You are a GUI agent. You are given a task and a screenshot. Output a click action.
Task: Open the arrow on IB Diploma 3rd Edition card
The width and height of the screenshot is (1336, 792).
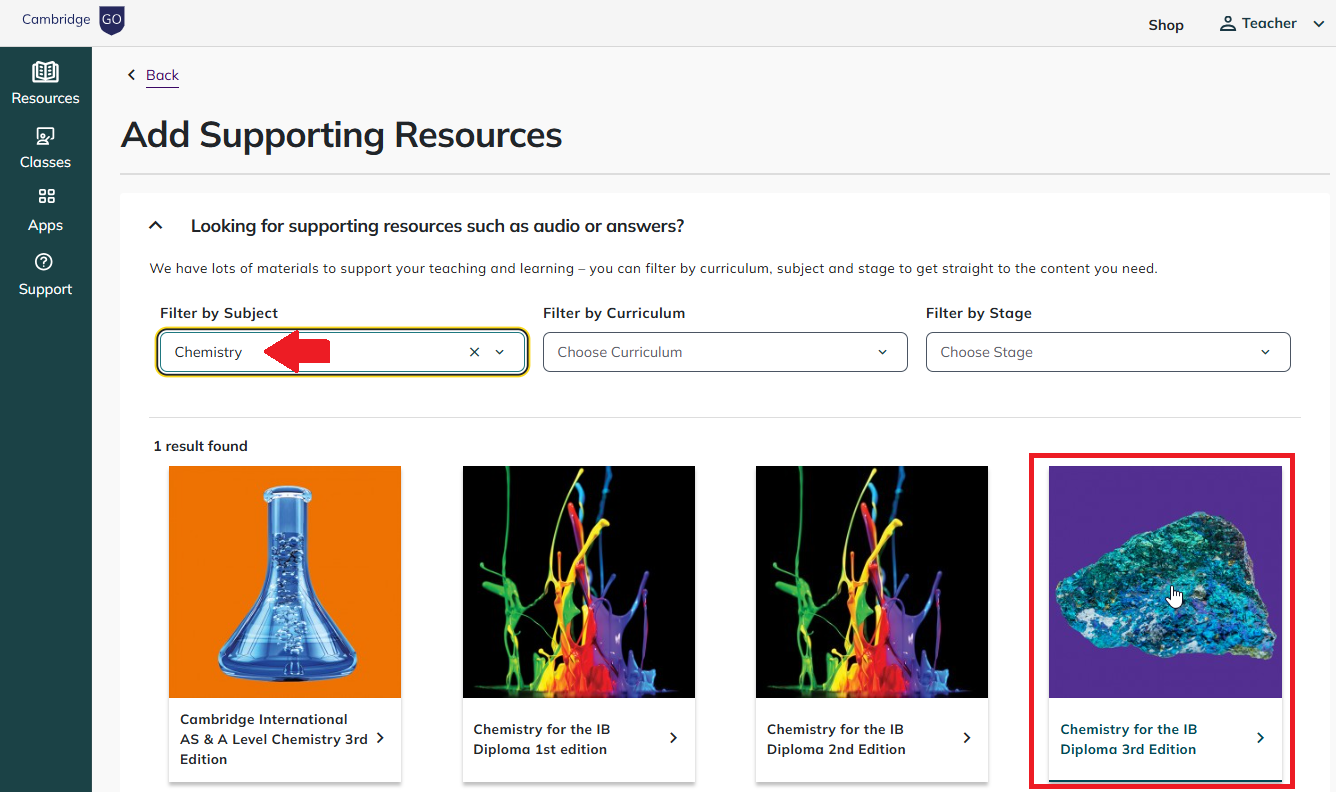coord(1260,738)
